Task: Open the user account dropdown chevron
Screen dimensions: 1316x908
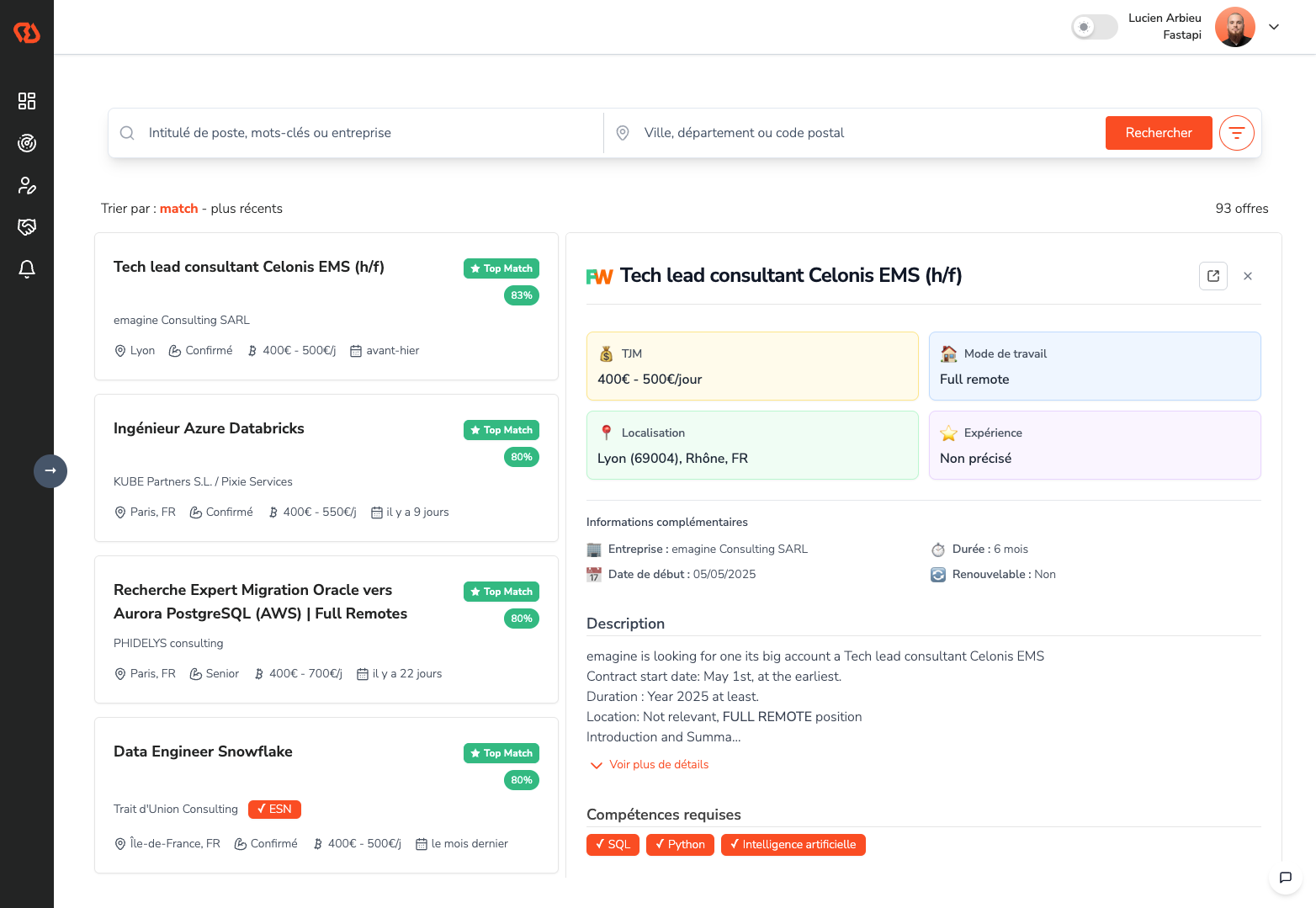Action: (x=1274, y=27)
